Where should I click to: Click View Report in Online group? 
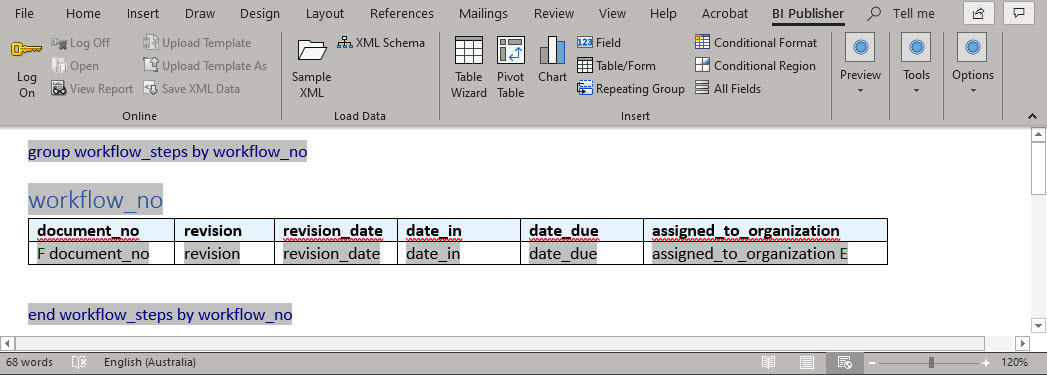tap(92, 88)
